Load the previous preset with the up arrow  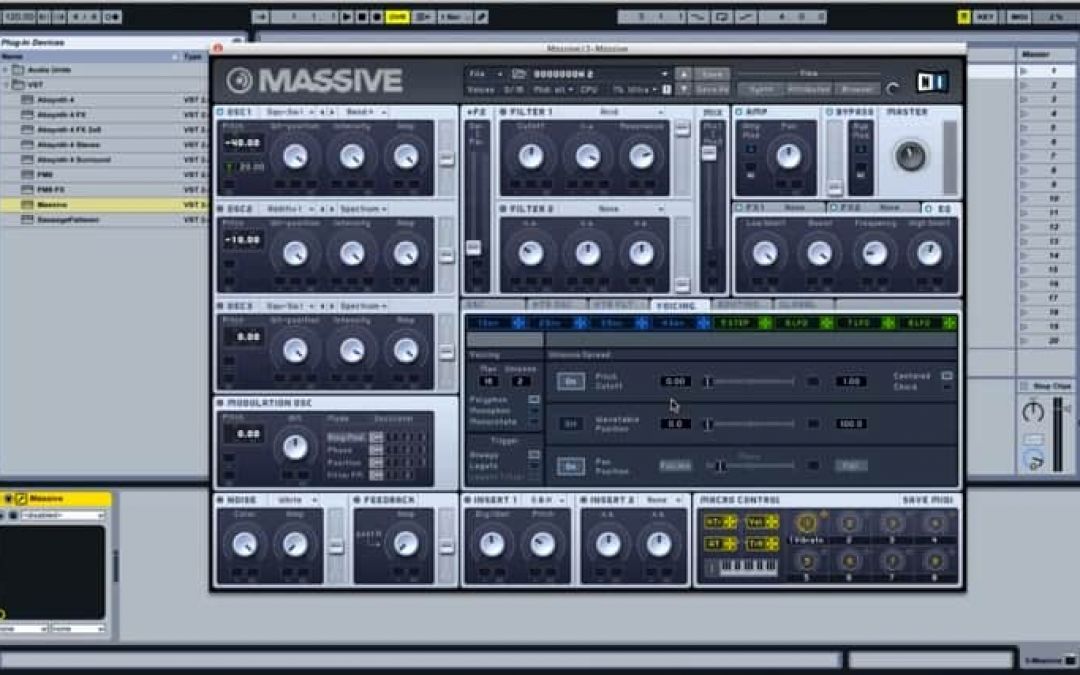tap(683, 74)
